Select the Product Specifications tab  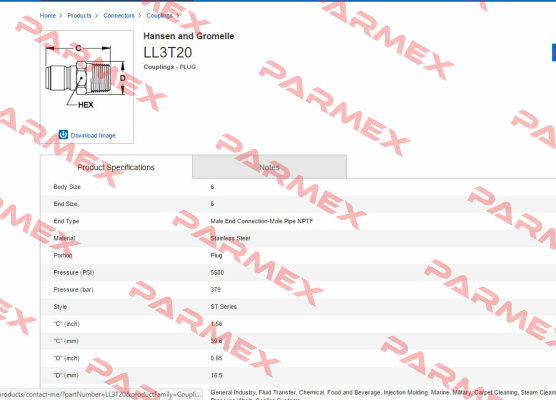(x=116, y=167)
